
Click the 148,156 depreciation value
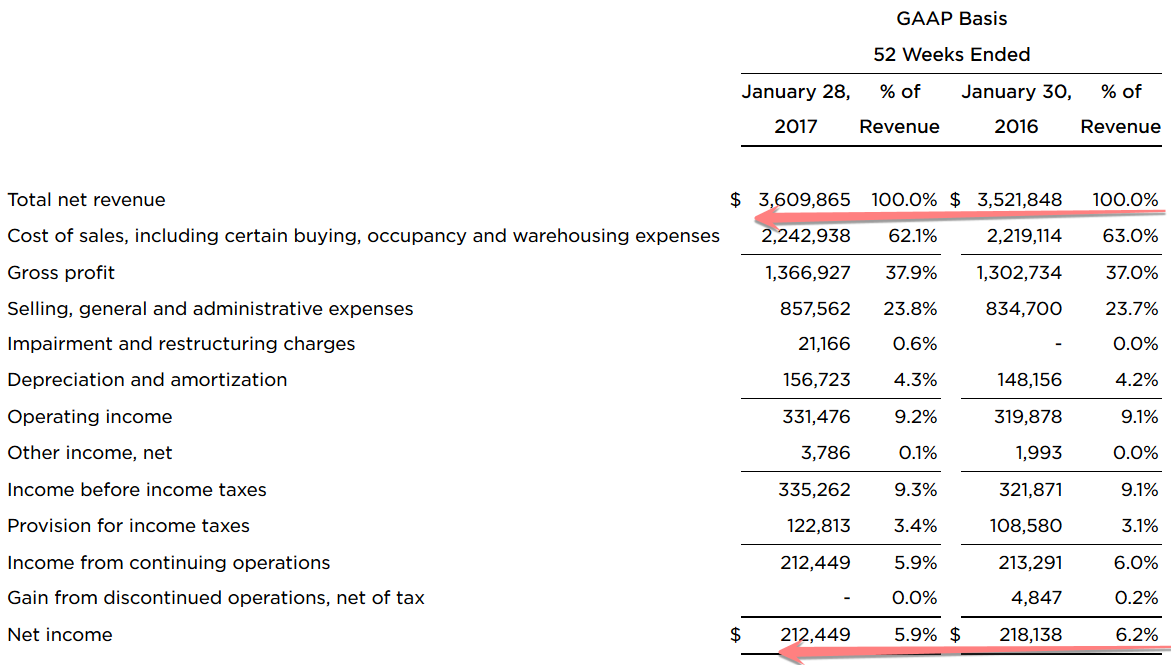pyautogui.click(x=1029, y=380)
